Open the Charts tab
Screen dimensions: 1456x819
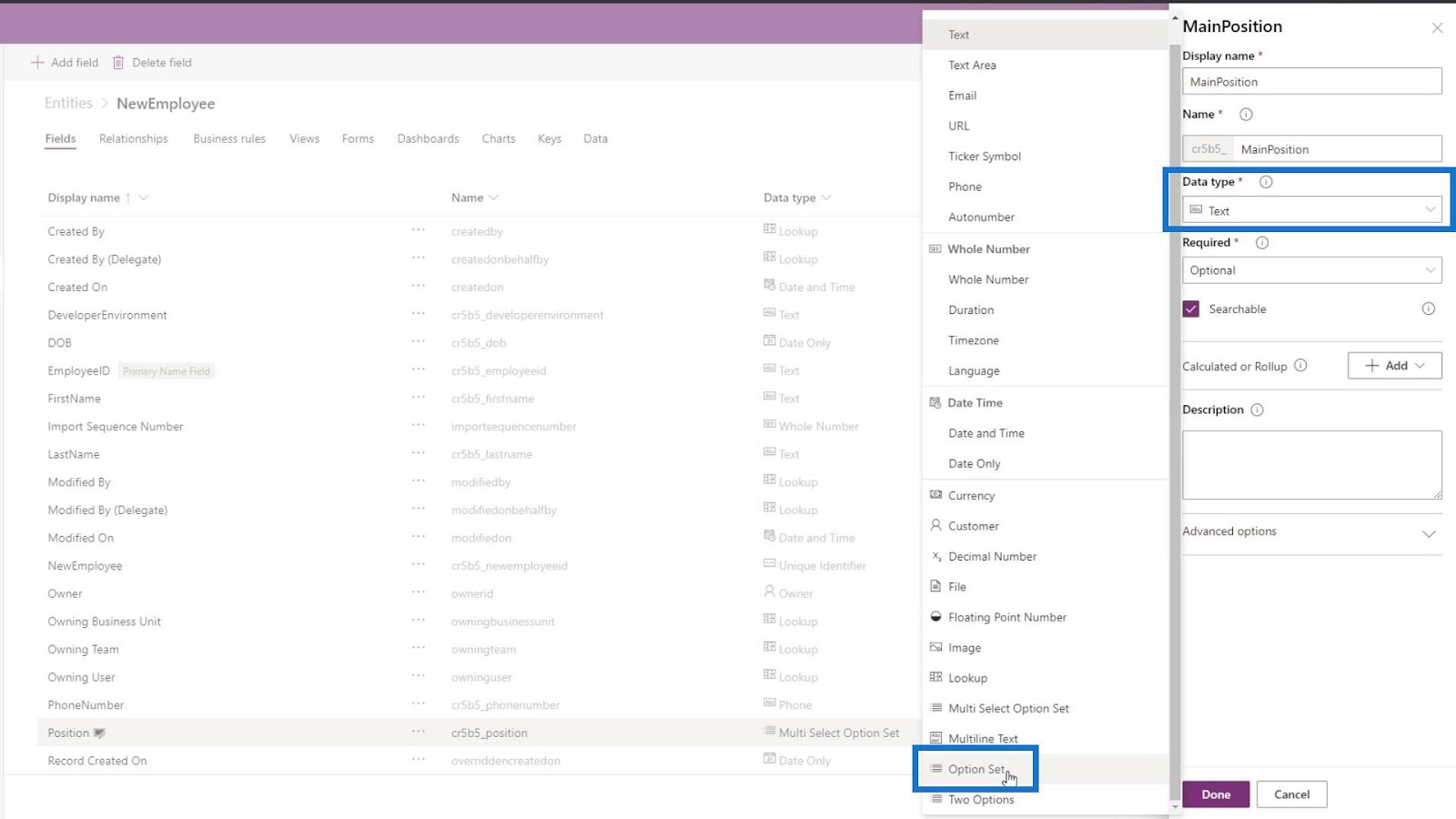499,139
